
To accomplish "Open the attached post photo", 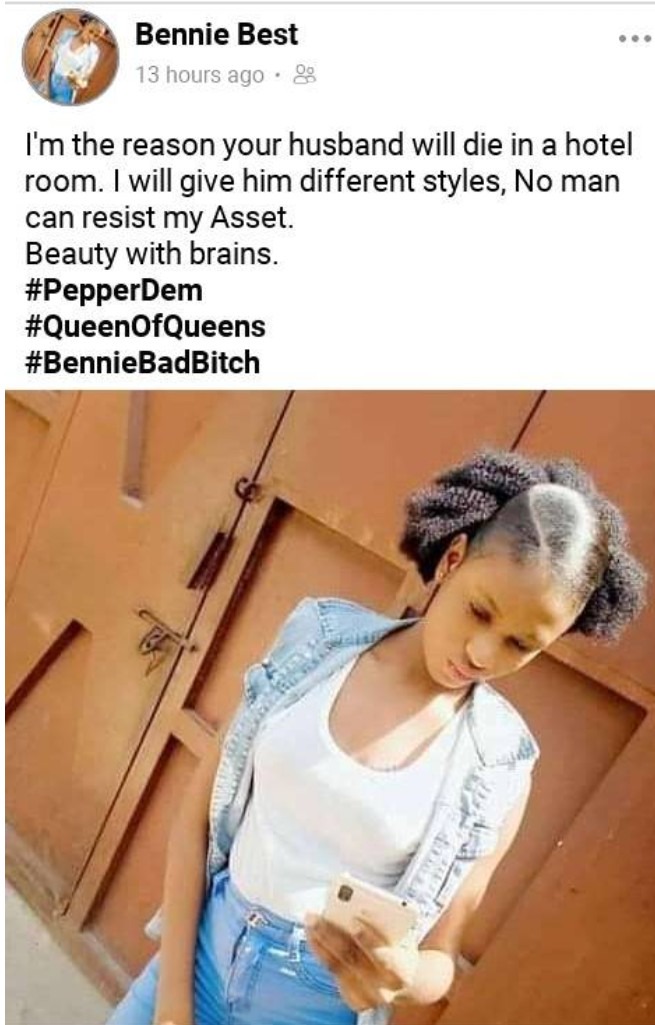I will tap(329, 707).
